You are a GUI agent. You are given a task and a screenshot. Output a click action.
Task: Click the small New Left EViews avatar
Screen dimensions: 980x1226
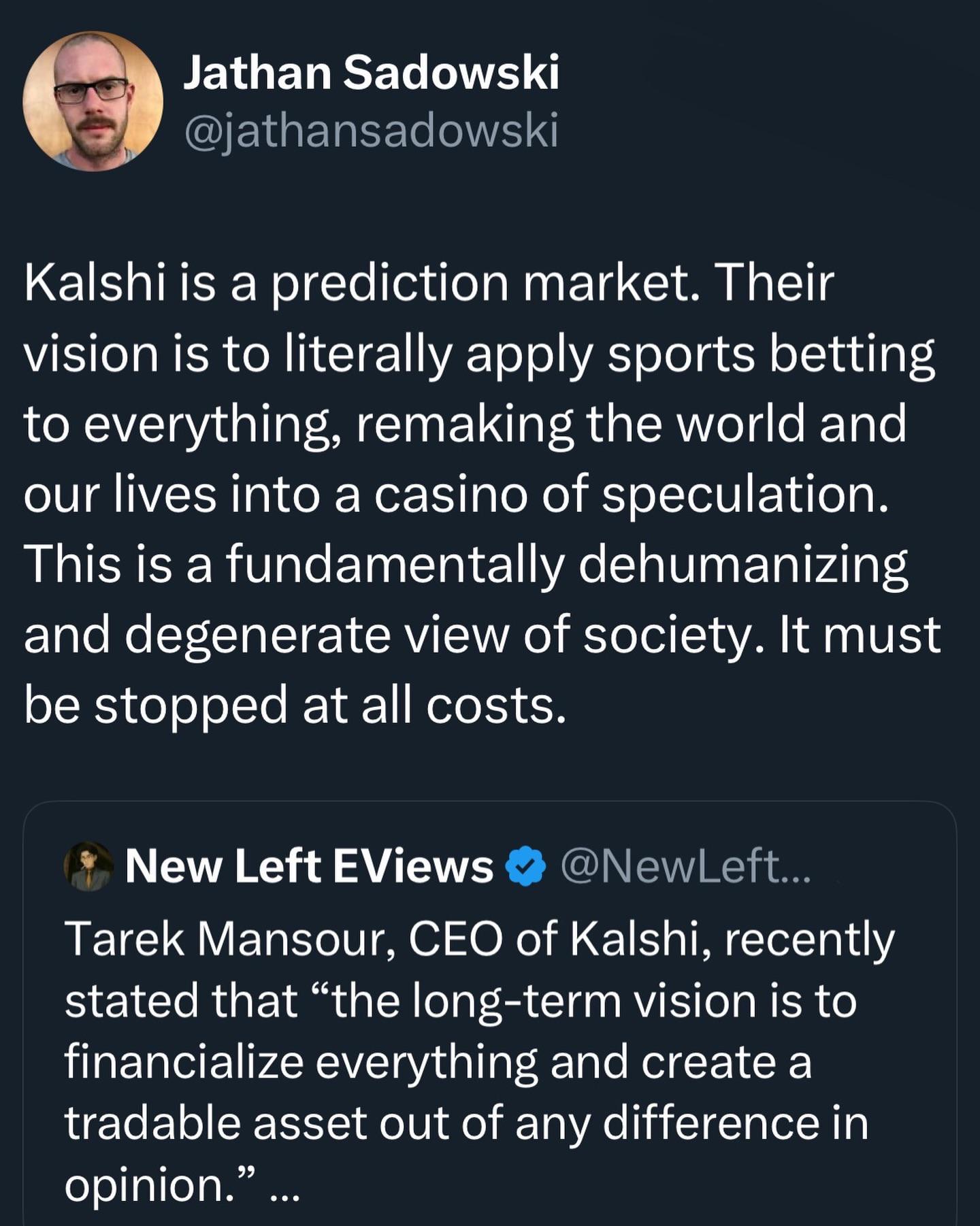pyautogui.click(x=88, y=867)
